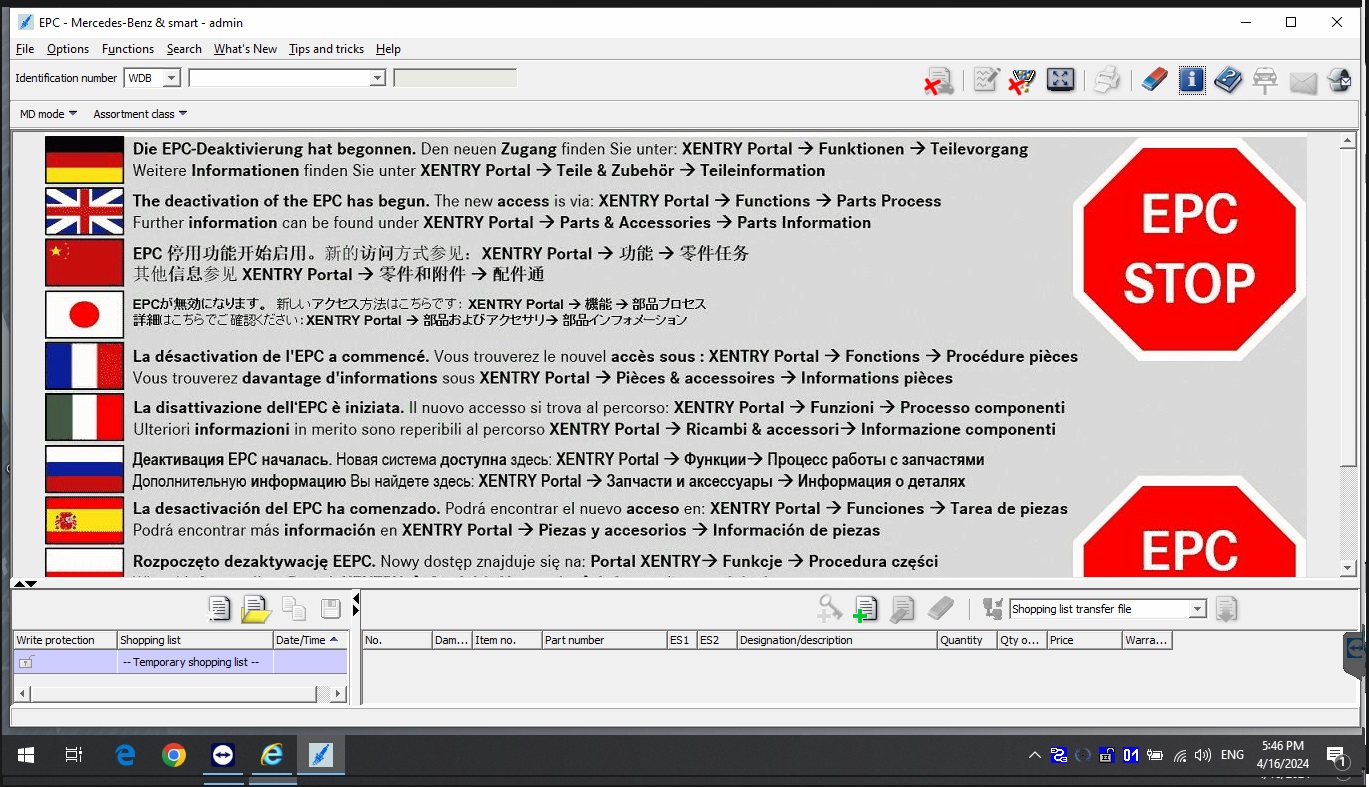Open the help book icon
This screenshot has height=787, width=1369.
coord(1228,80)
